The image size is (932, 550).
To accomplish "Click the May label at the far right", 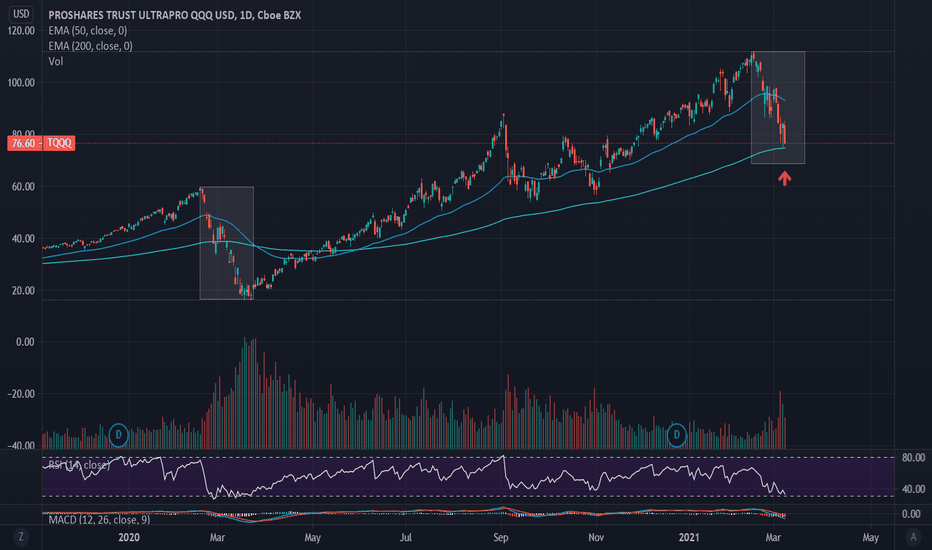I will 871,538.
